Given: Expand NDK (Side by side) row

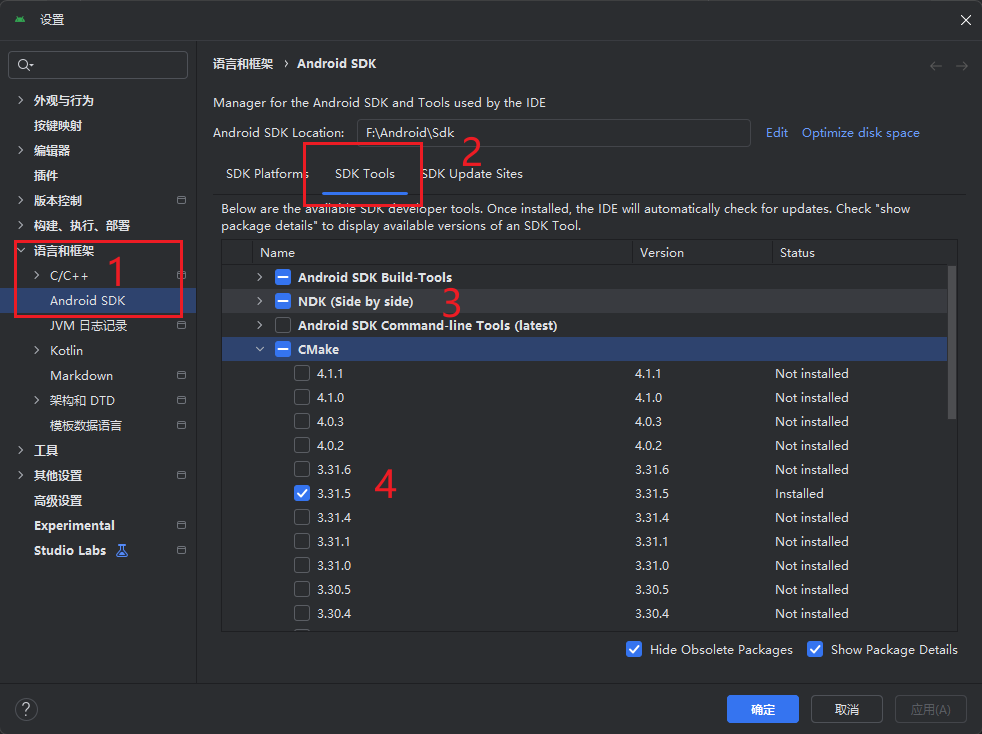Looking at the screenshot, I should pos(260,301).
